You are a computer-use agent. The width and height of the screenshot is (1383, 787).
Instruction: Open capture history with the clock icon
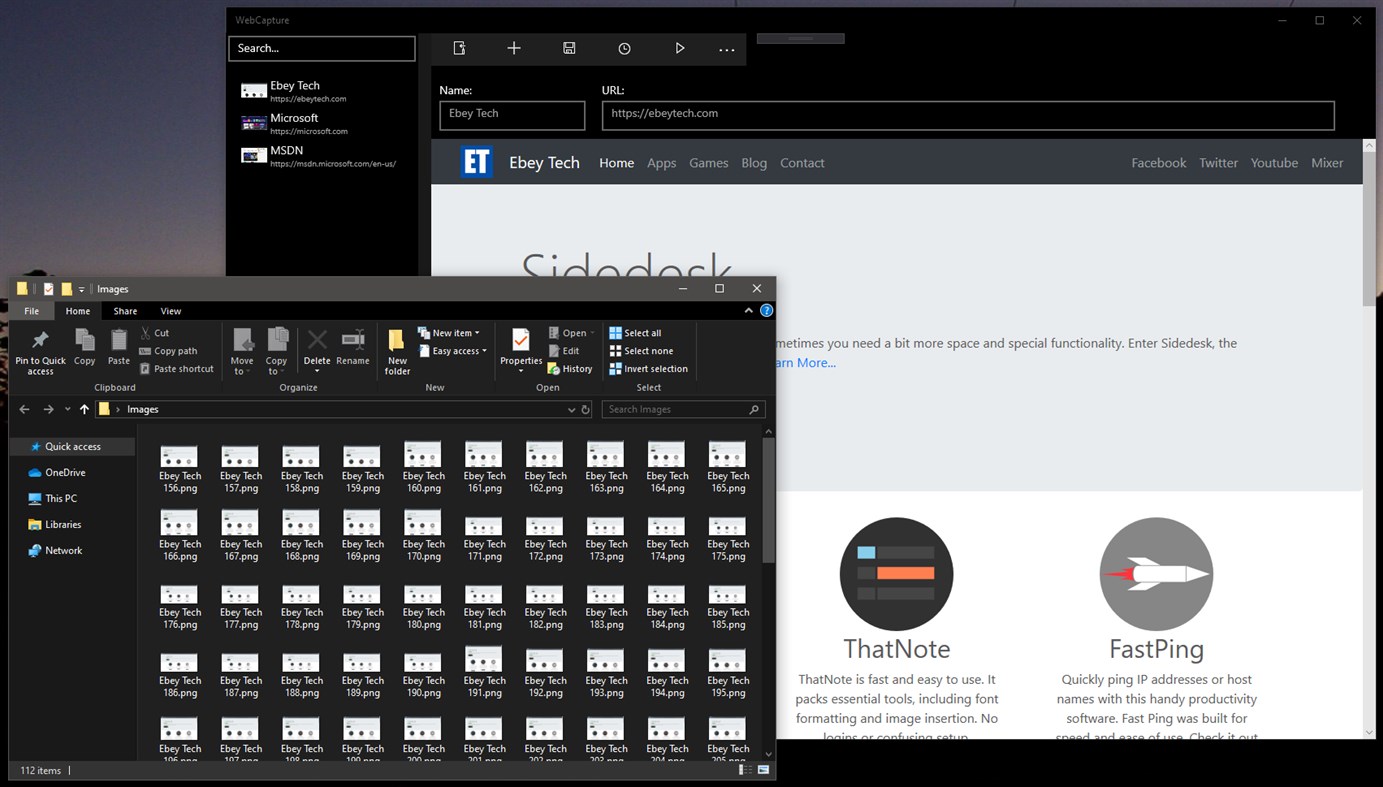coord(623,47)
